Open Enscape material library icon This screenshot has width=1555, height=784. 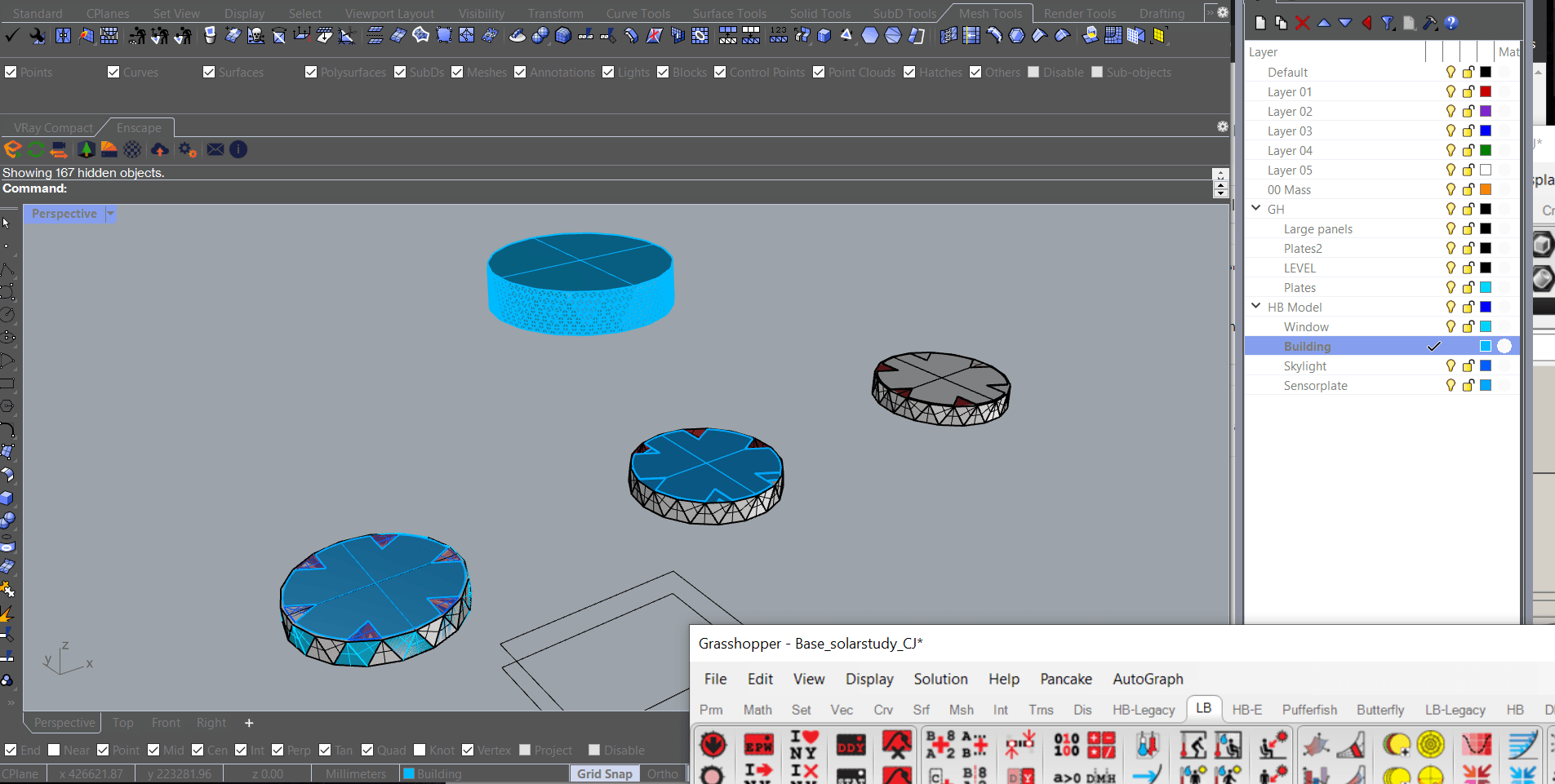109,149
